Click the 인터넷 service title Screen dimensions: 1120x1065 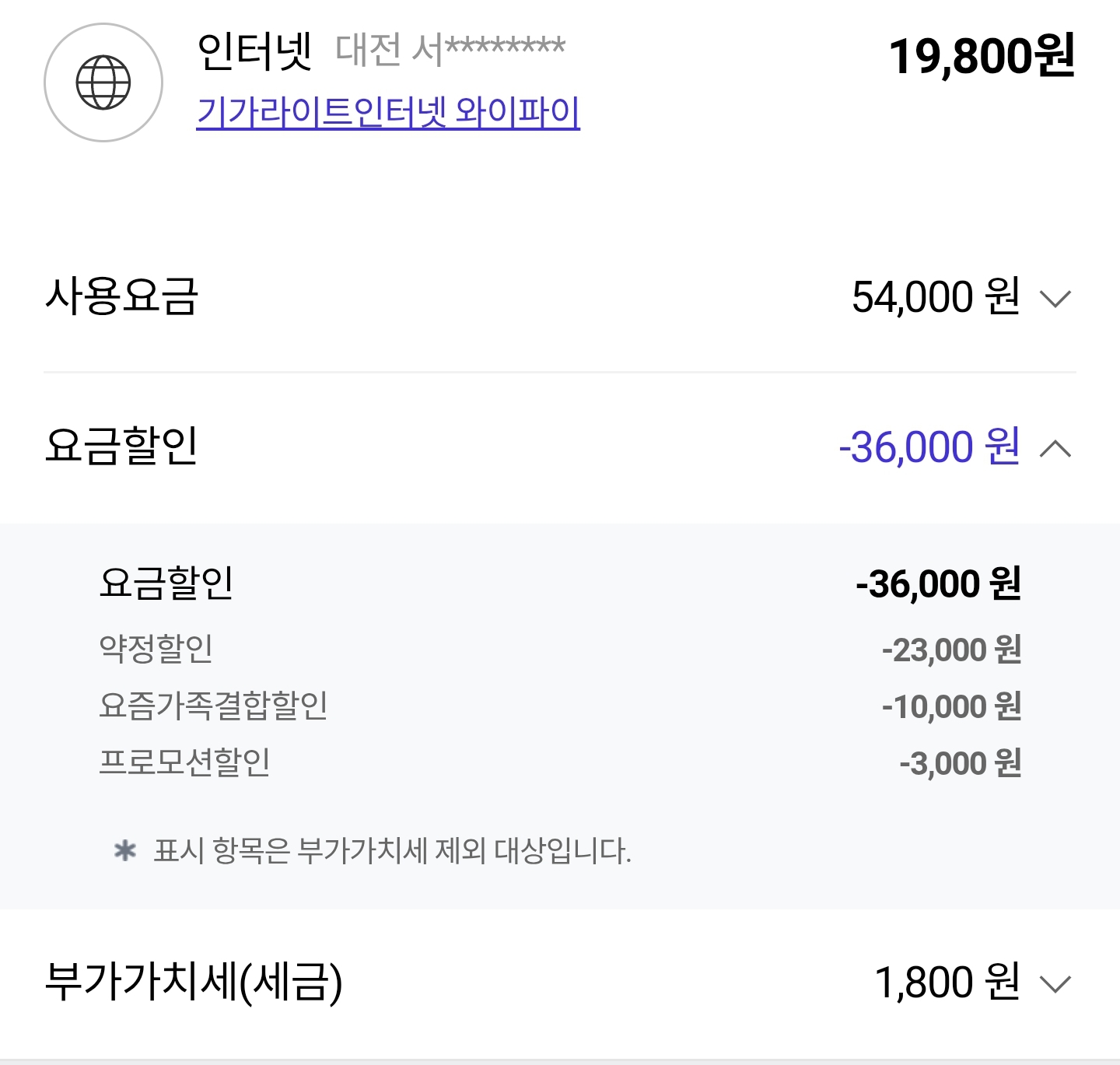(254, 51)
